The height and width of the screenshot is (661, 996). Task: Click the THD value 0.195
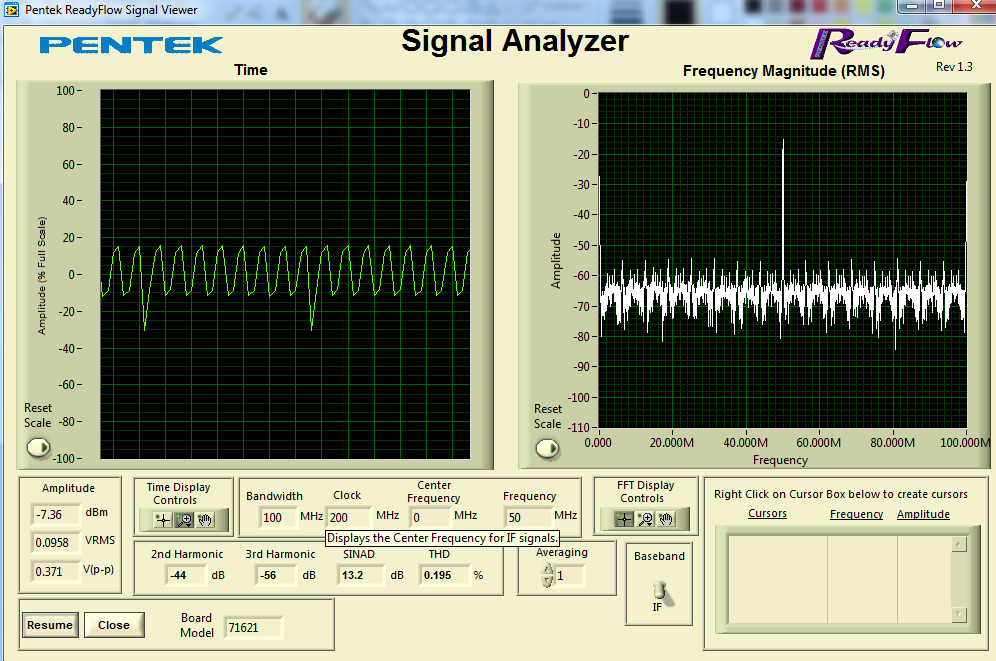click(444, 575)
